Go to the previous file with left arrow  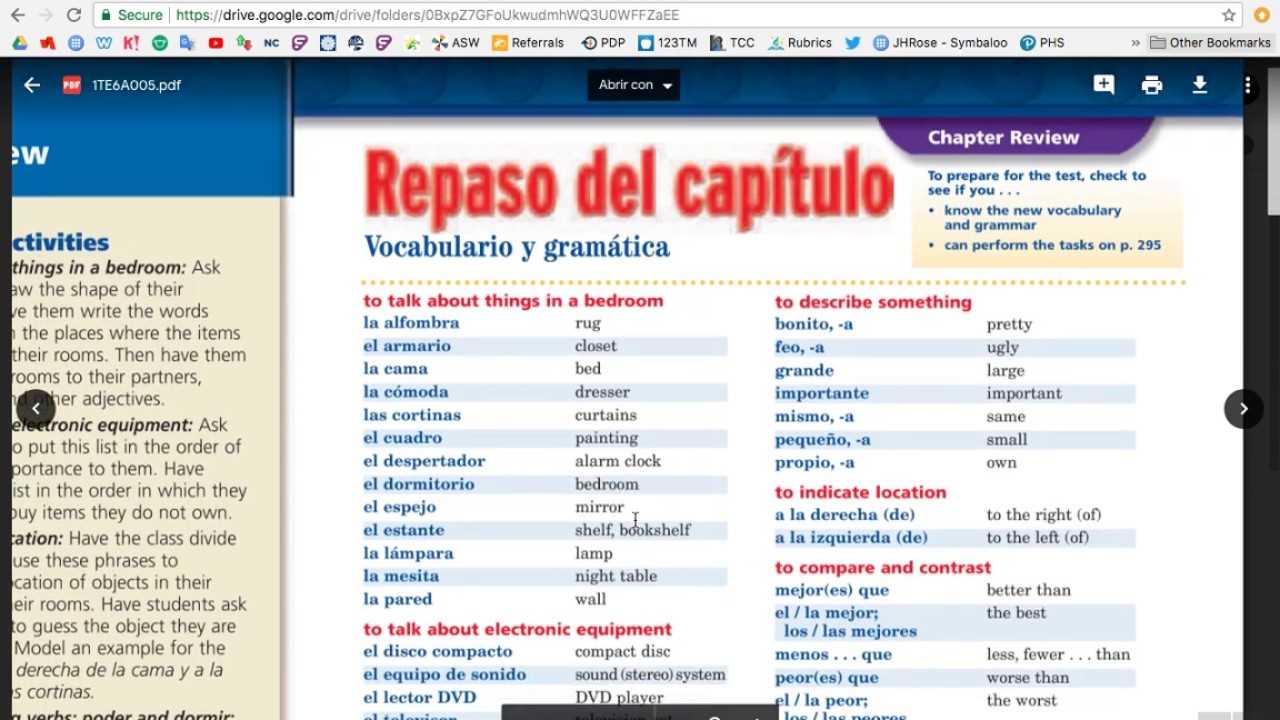[x=36, y=408]
